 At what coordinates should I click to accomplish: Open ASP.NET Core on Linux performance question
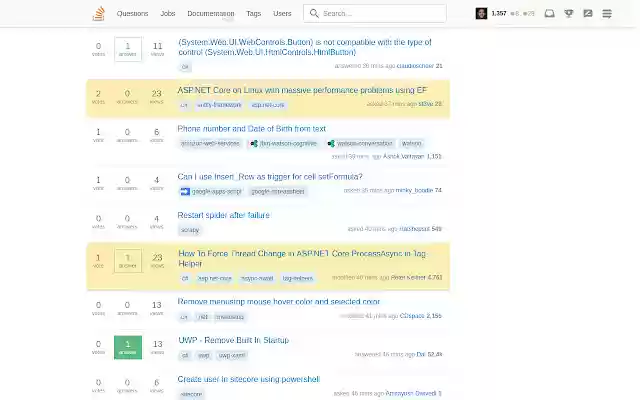[302, 90]
